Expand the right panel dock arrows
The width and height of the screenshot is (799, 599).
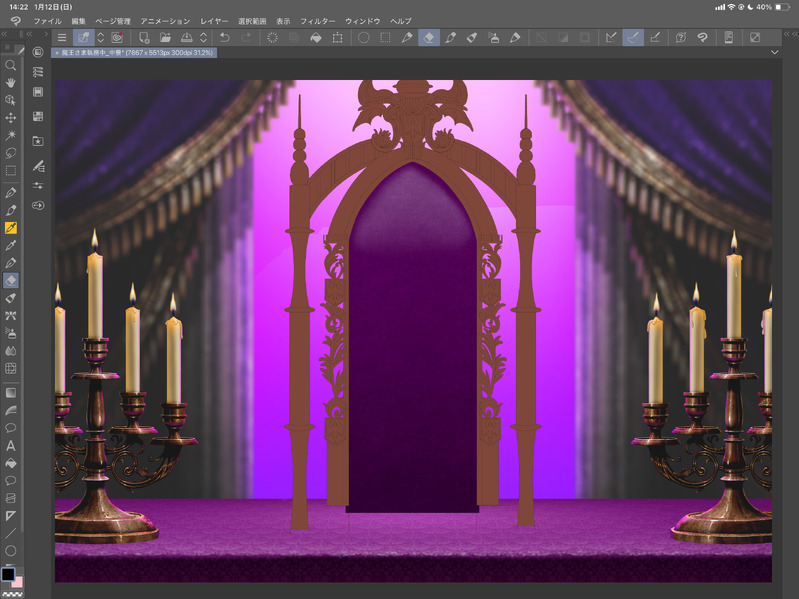click(789, 36)
